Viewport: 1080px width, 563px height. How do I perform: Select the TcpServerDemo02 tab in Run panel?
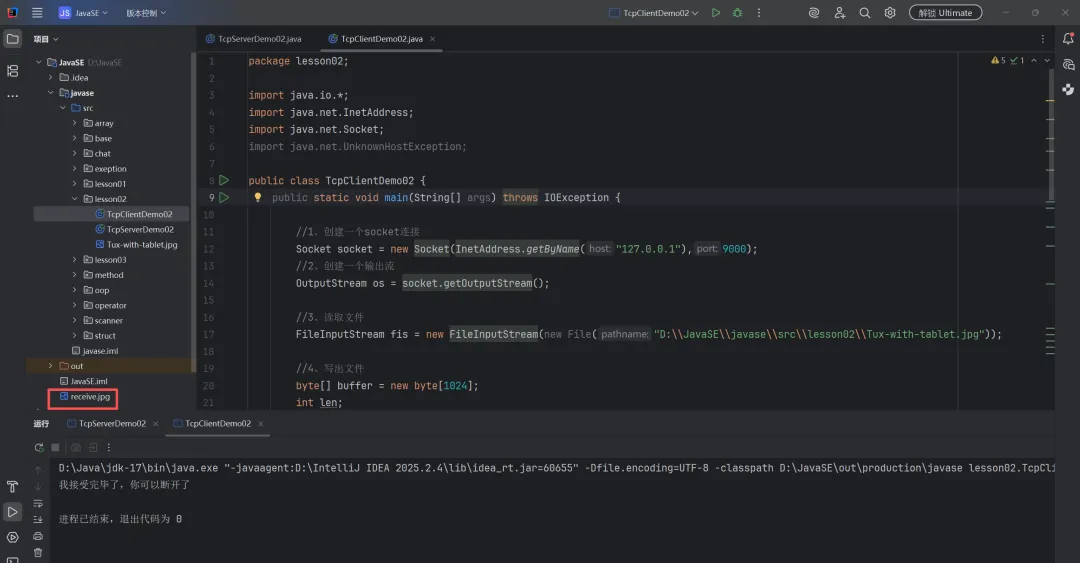point(112,423)
